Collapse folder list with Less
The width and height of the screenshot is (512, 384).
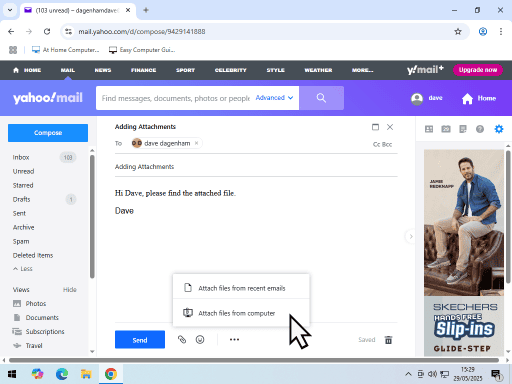(23, 269)
